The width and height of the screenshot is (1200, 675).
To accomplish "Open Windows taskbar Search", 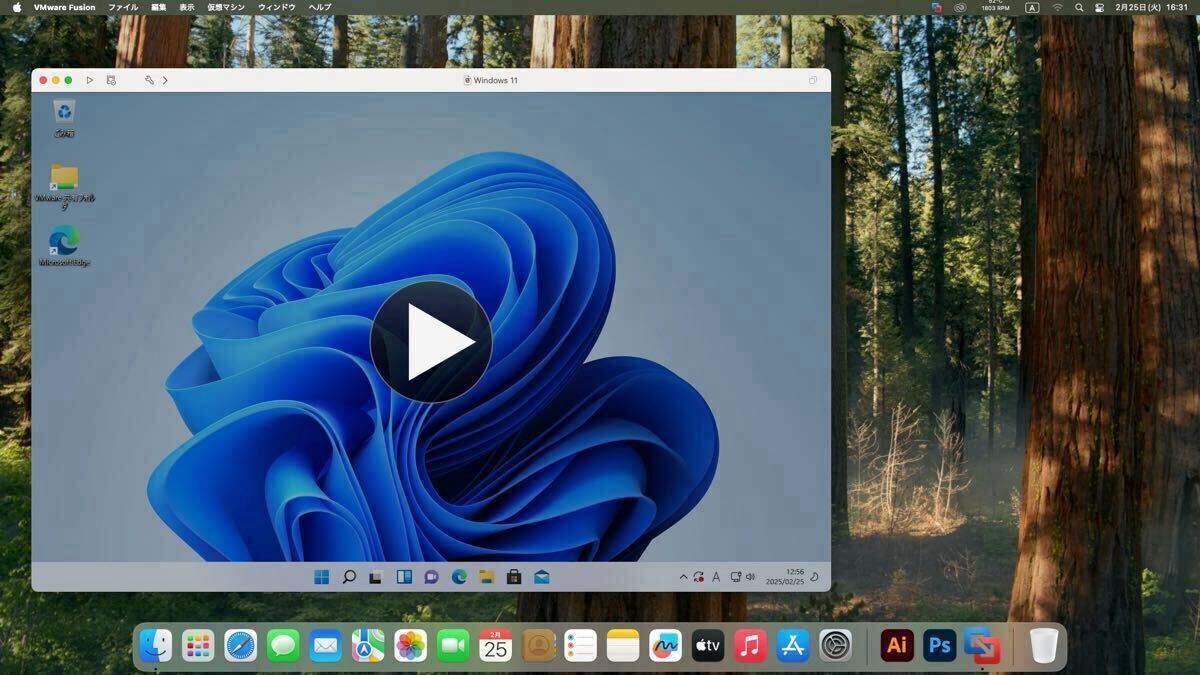I will (349, 577).
